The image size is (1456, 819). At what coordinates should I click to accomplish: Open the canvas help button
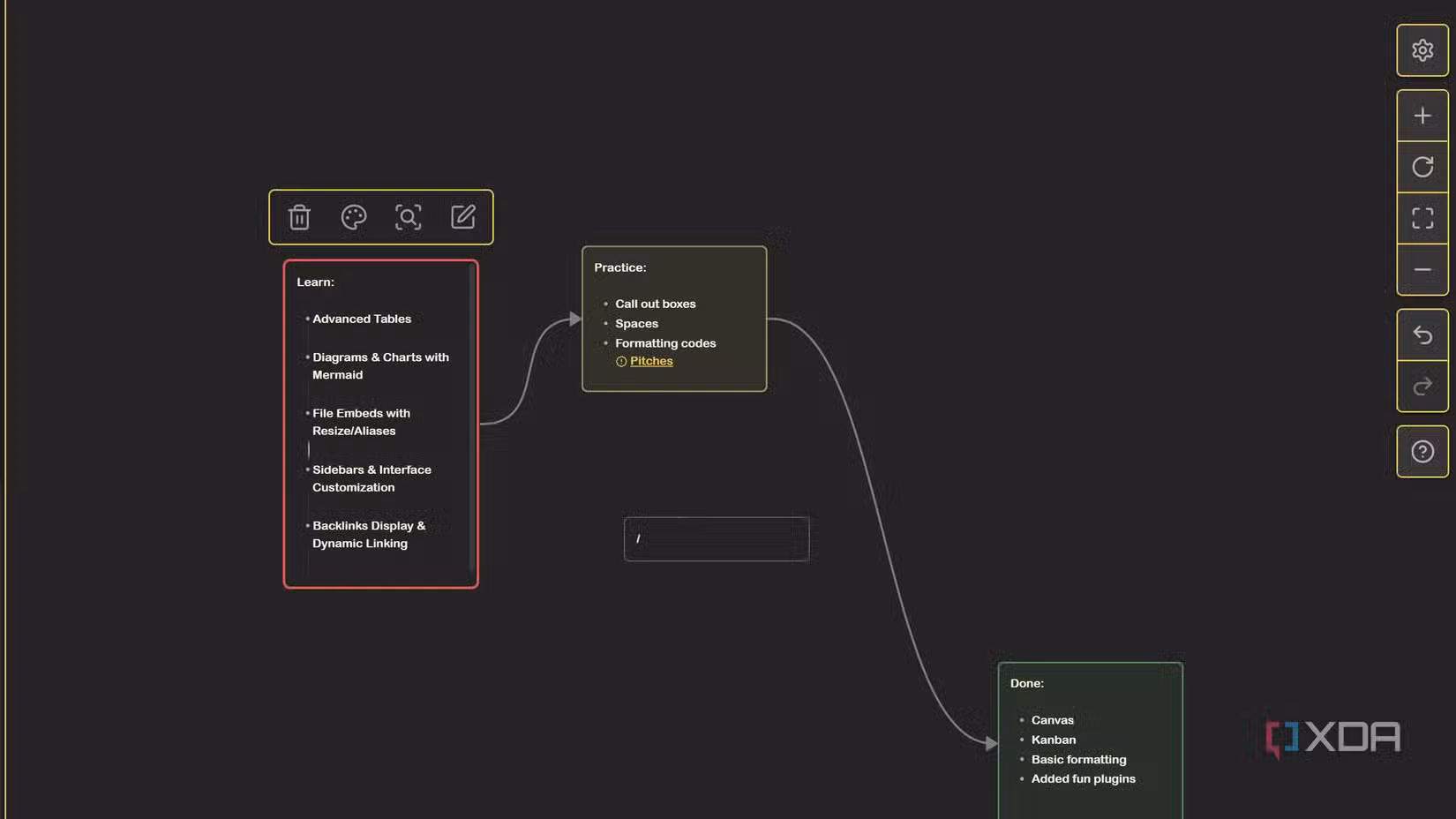1422,452
